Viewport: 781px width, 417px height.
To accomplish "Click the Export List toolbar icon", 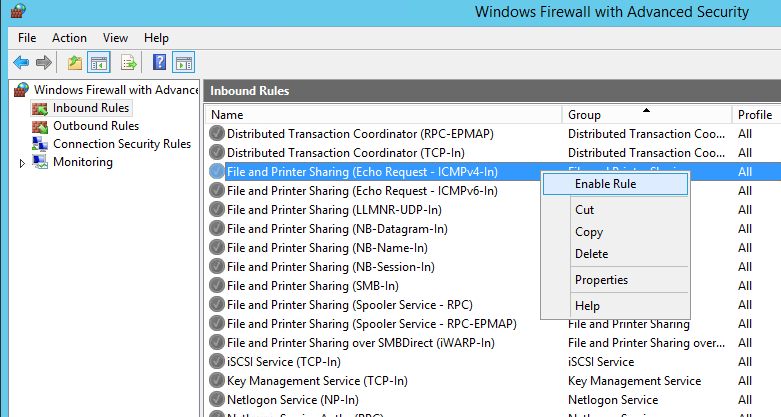I will tap(129, 63).
